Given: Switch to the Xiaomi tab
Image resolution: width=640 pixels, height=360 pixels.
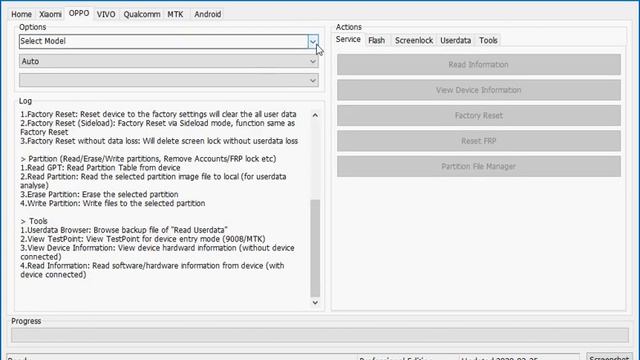Looking at the screenshot, I should pos(50,14).
